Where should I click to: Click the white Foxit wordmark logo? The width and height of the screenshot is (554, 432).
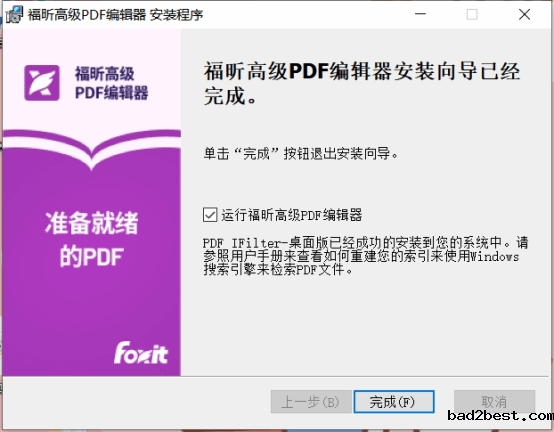141,353
